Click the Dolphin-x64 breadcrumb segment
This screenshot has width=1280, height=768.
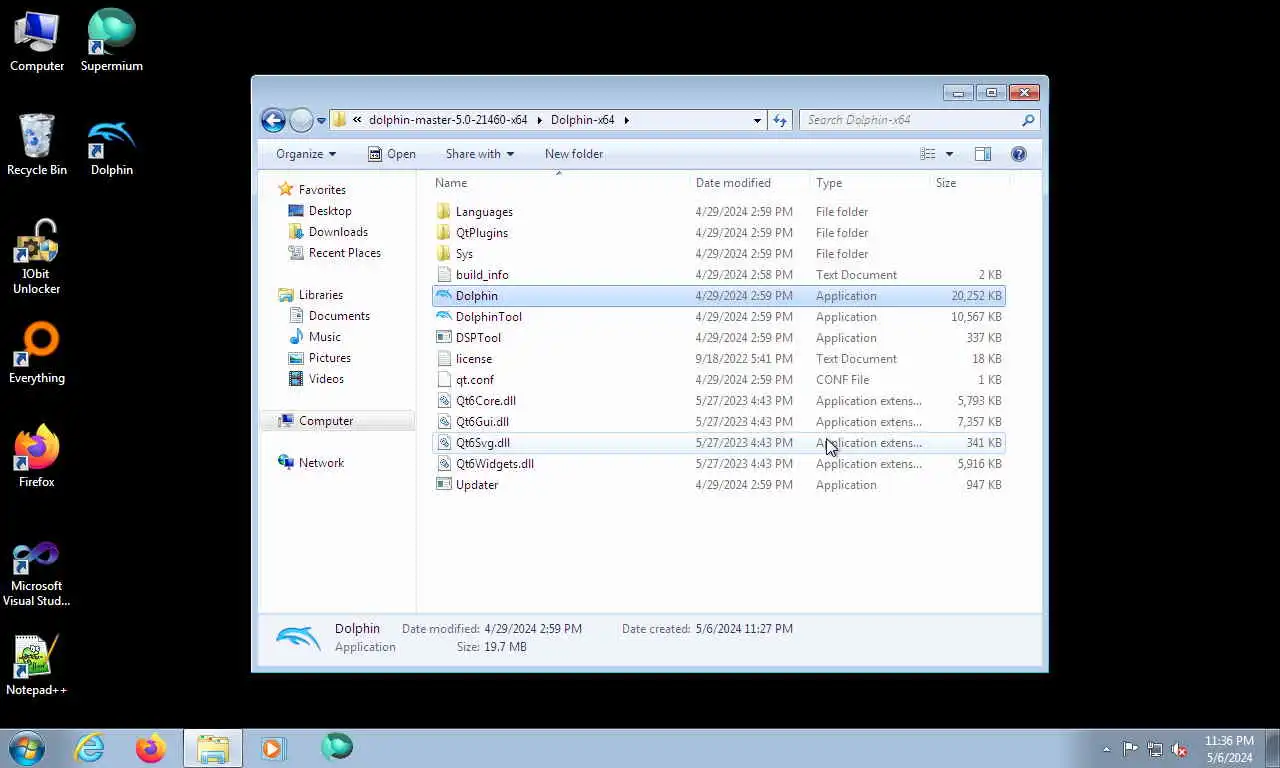[582, 120]
